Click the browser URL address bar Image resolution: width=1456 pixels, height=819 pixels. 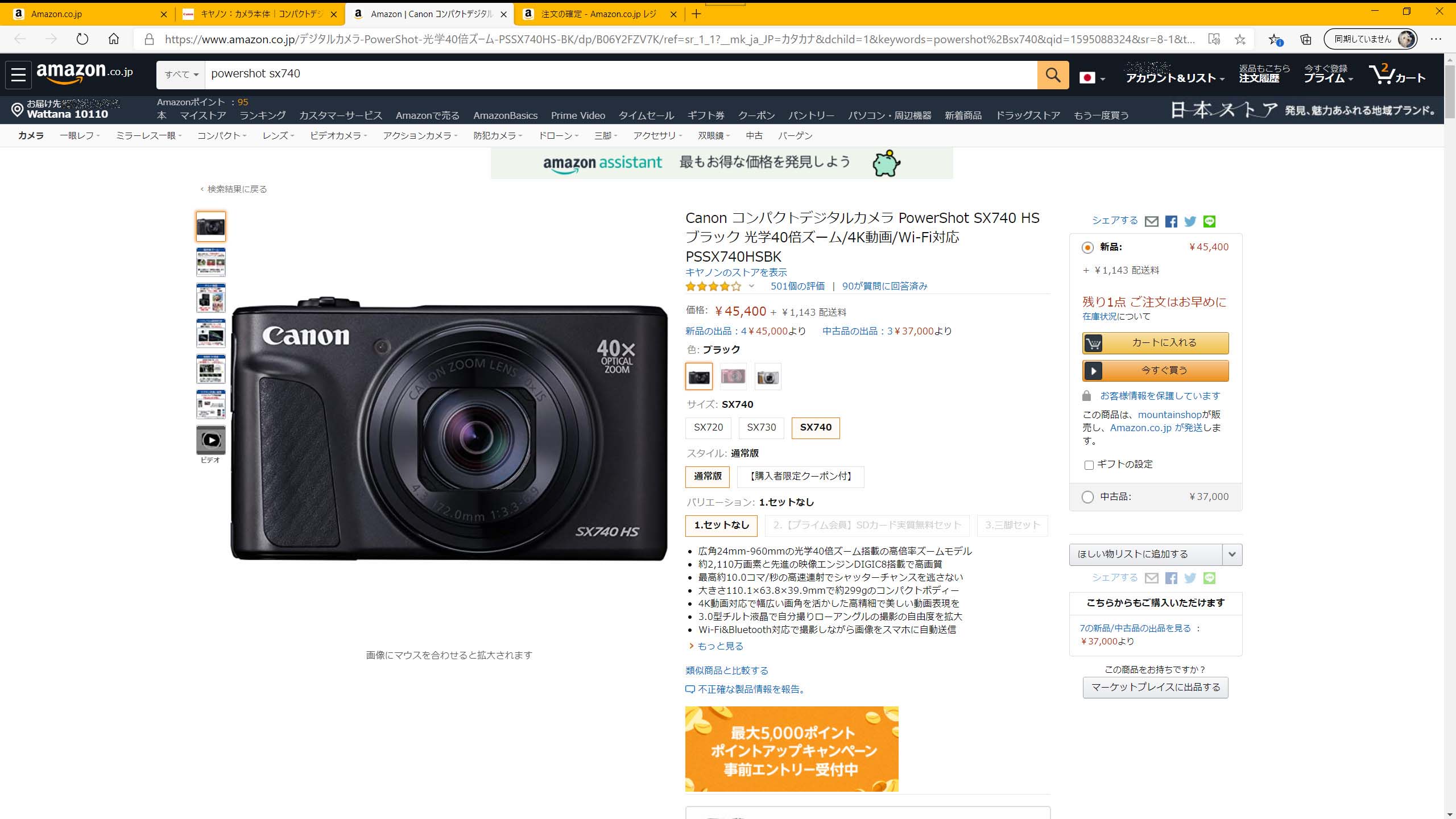[x=680, y=39]
